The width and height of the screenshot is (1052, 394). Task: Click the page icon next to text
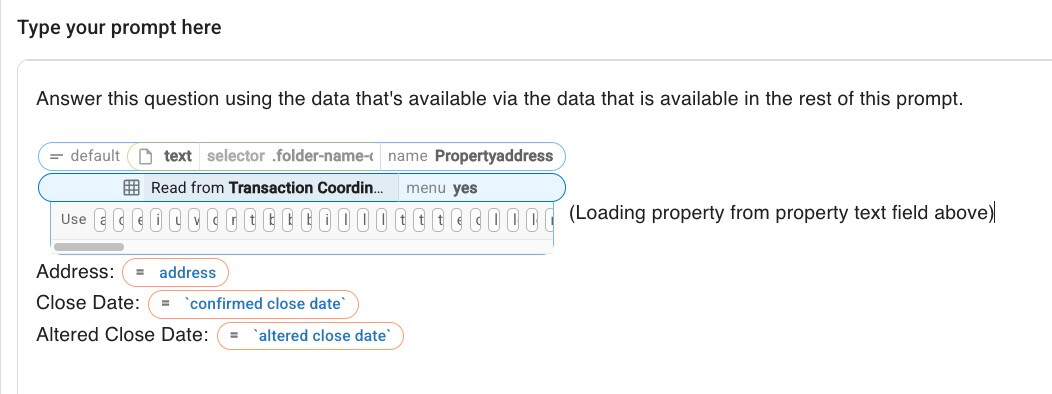point(145,156)
